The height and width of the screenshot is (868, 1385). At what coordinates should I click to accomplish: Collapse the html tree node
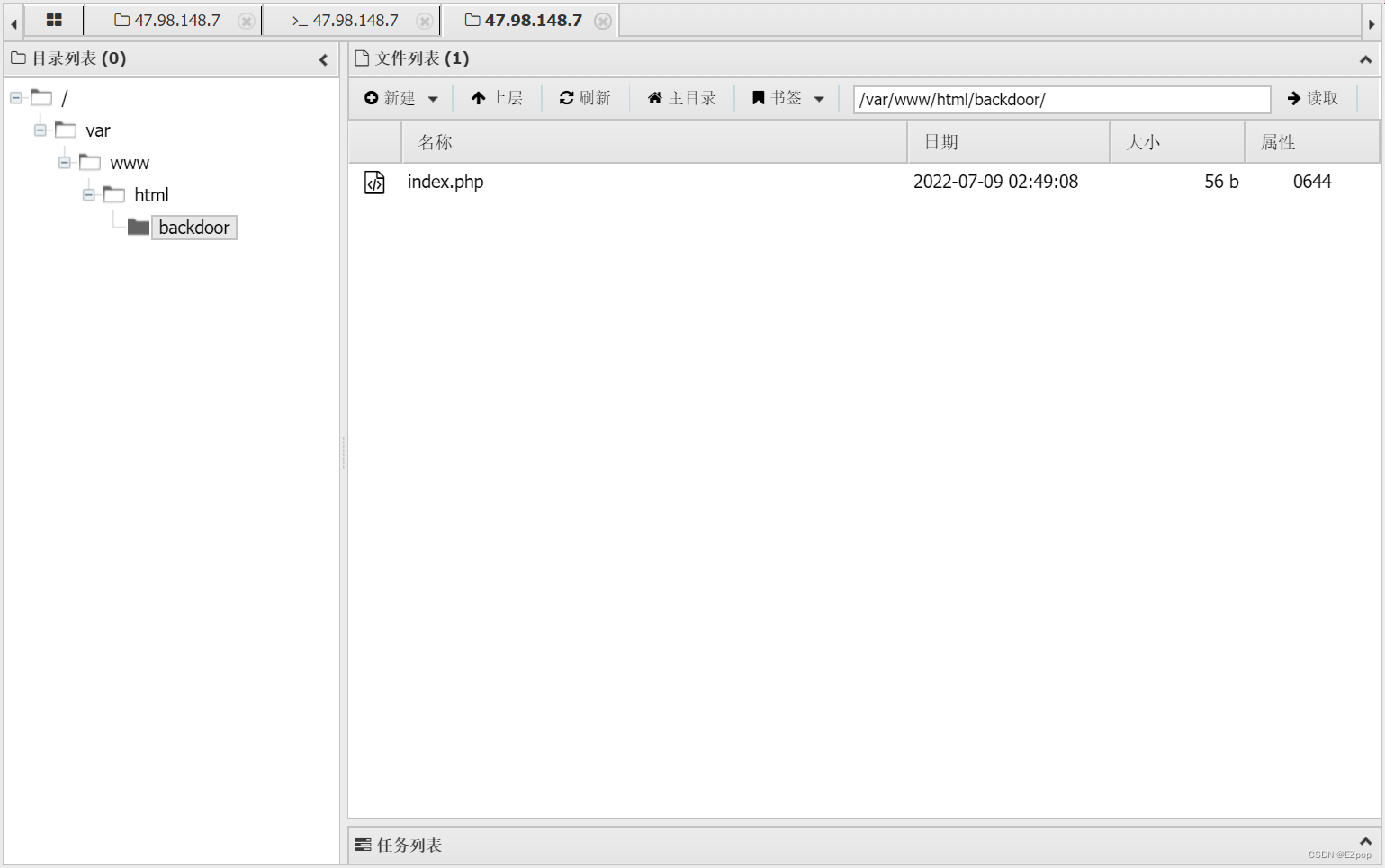pos(88,194)
